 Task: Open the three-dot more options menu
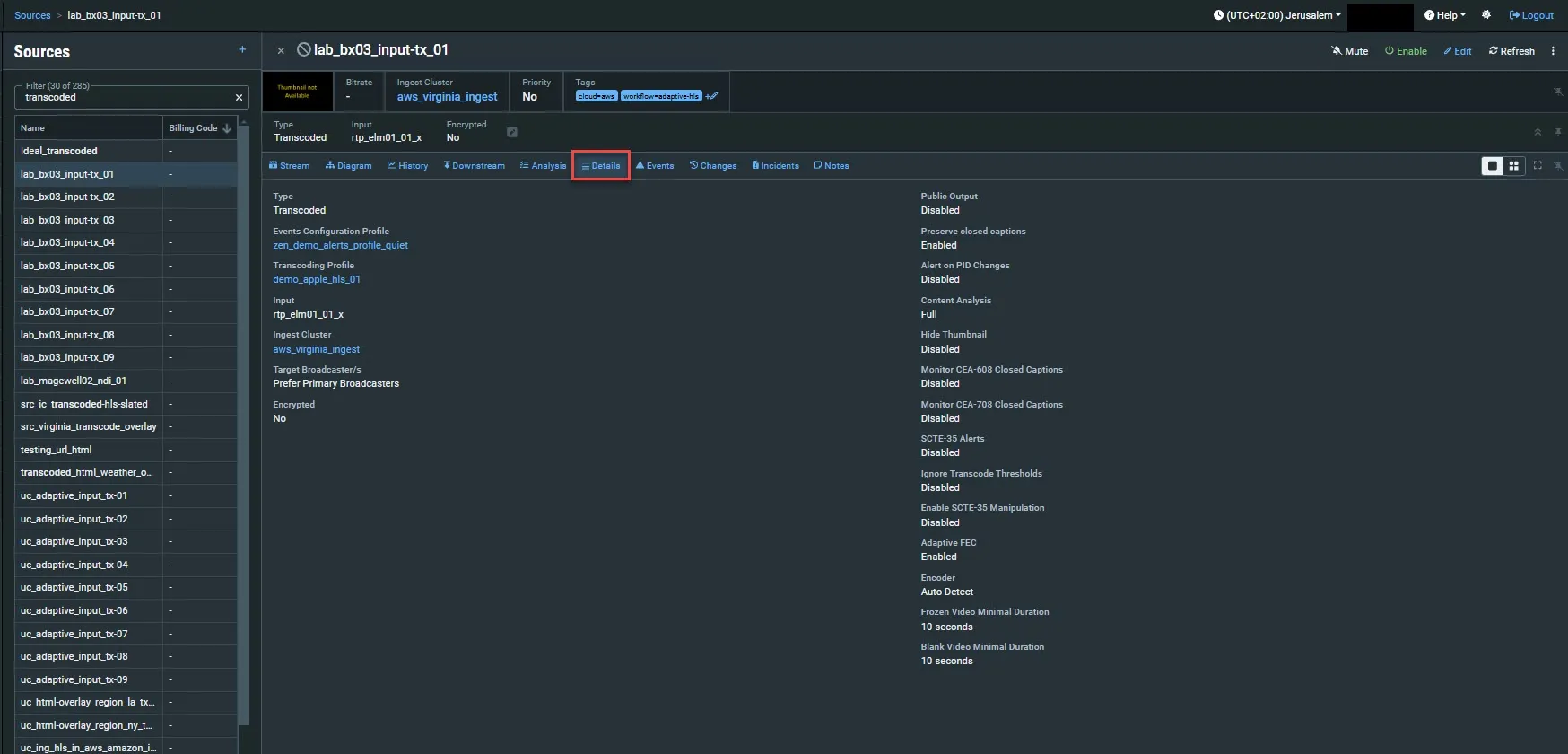1553,51
